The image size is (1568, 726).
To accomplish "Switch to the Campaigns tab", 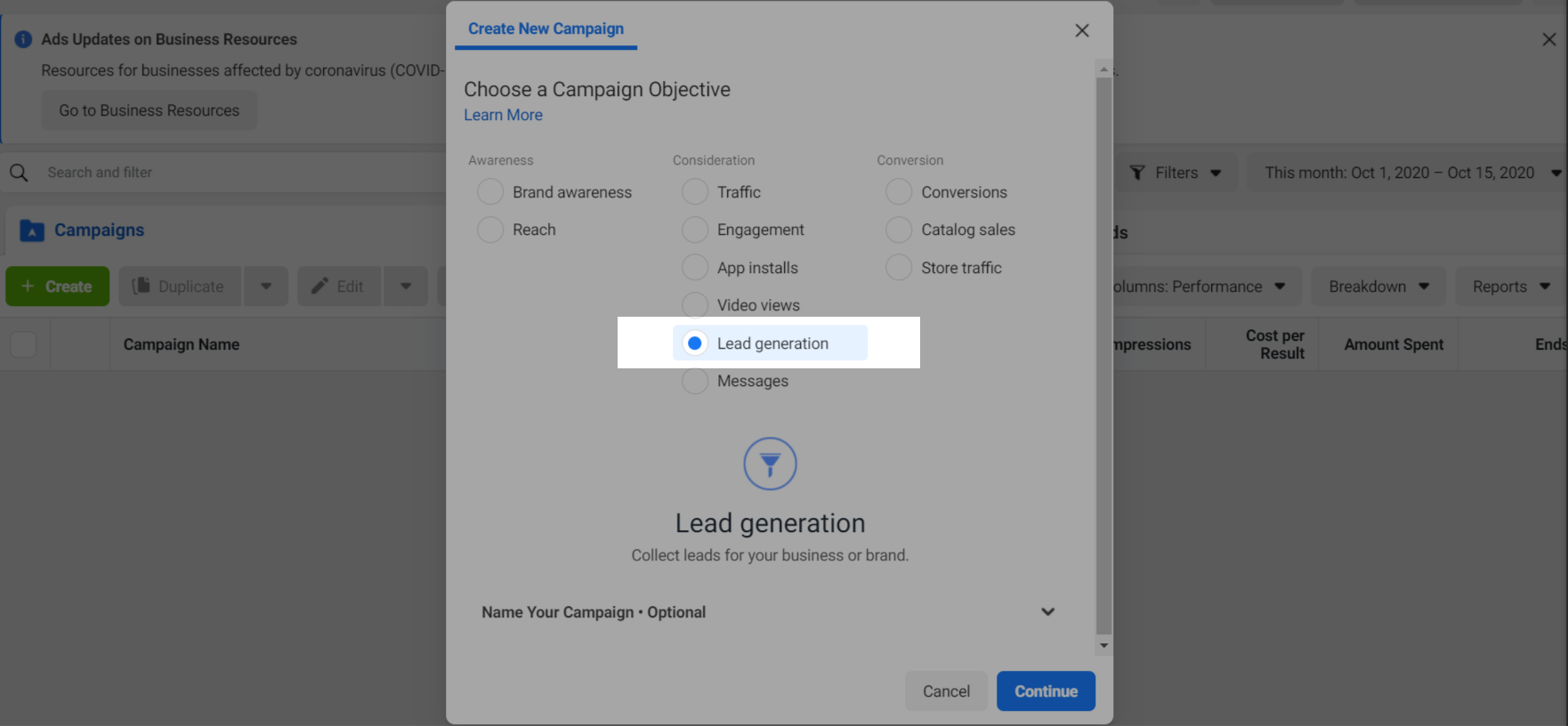I will 99,230.
